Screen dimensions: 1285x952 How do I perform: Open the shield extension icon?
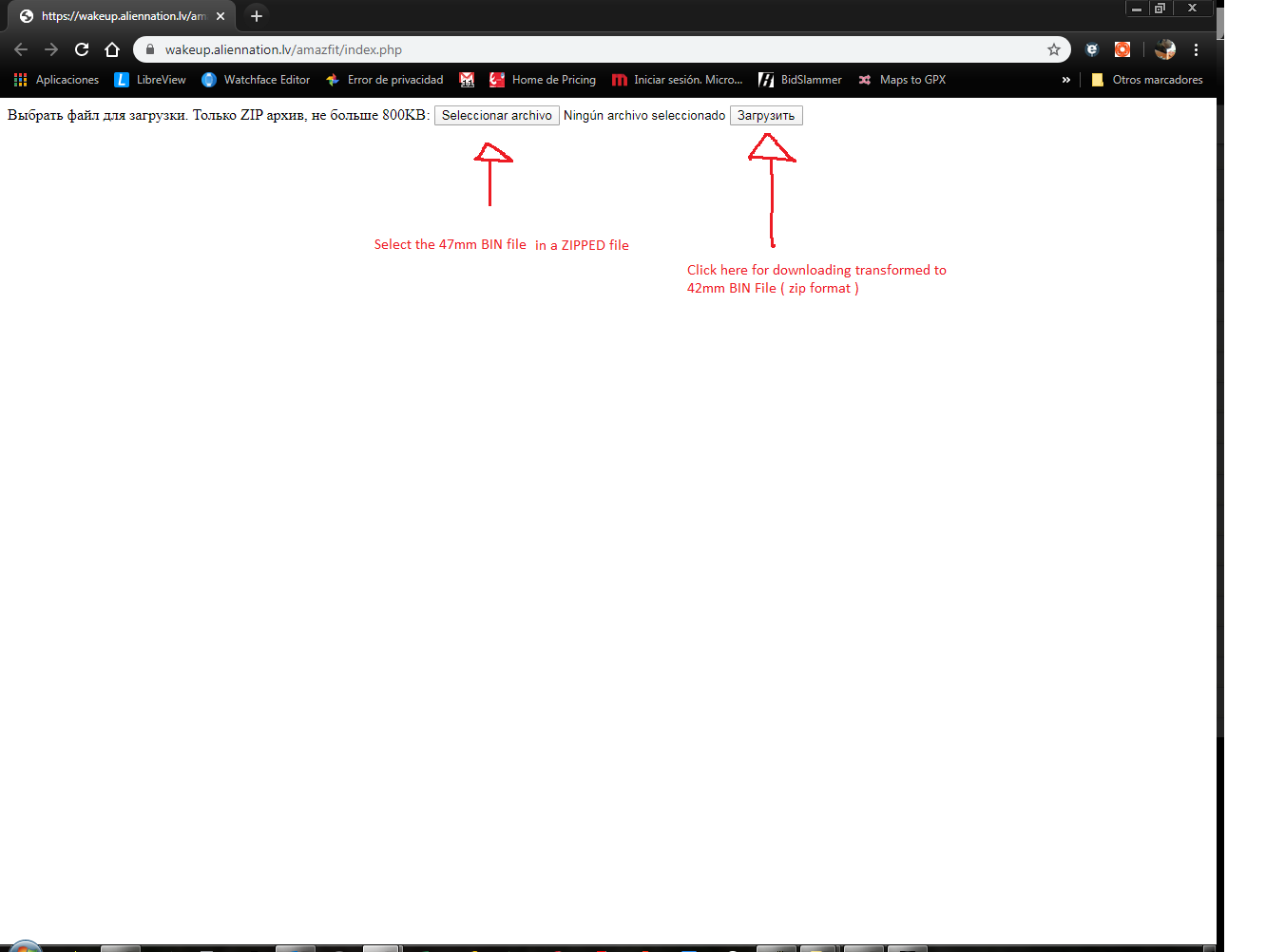1092,49
